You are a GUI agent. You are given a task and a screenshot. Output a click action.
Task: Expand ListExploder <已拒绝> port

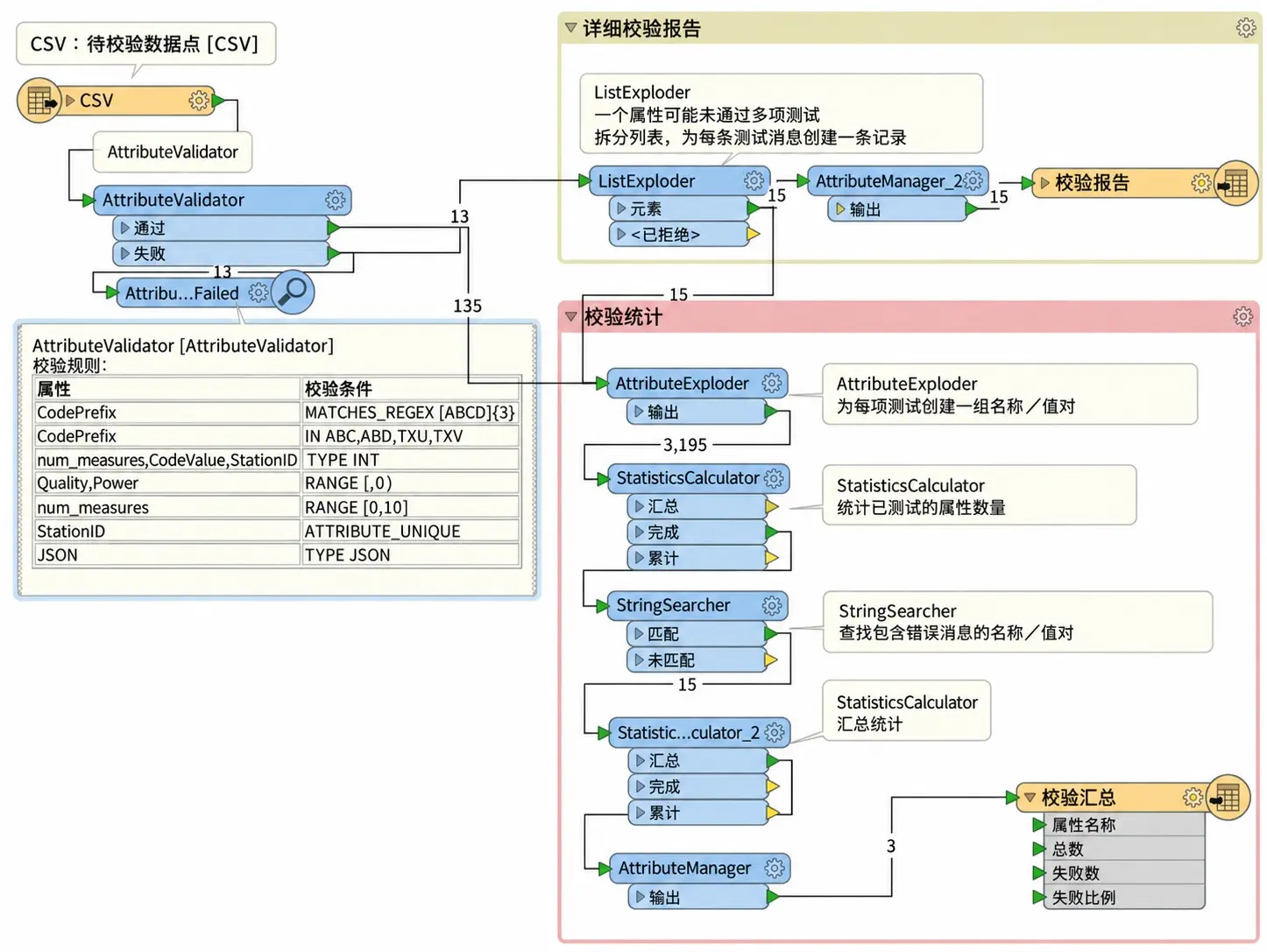tap(620, 234)
